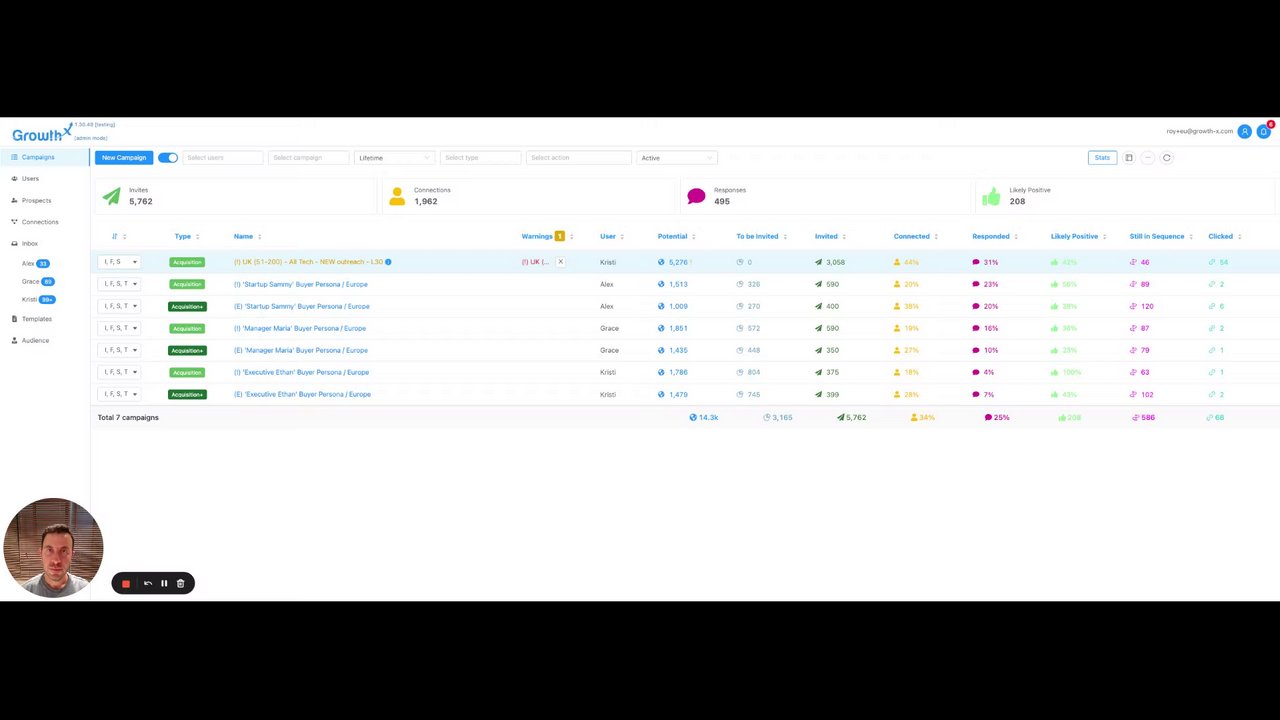Viewport: 1280px width, 720px height.
Task: Click the Invites paper plane icon
Action: coord(111,197)
